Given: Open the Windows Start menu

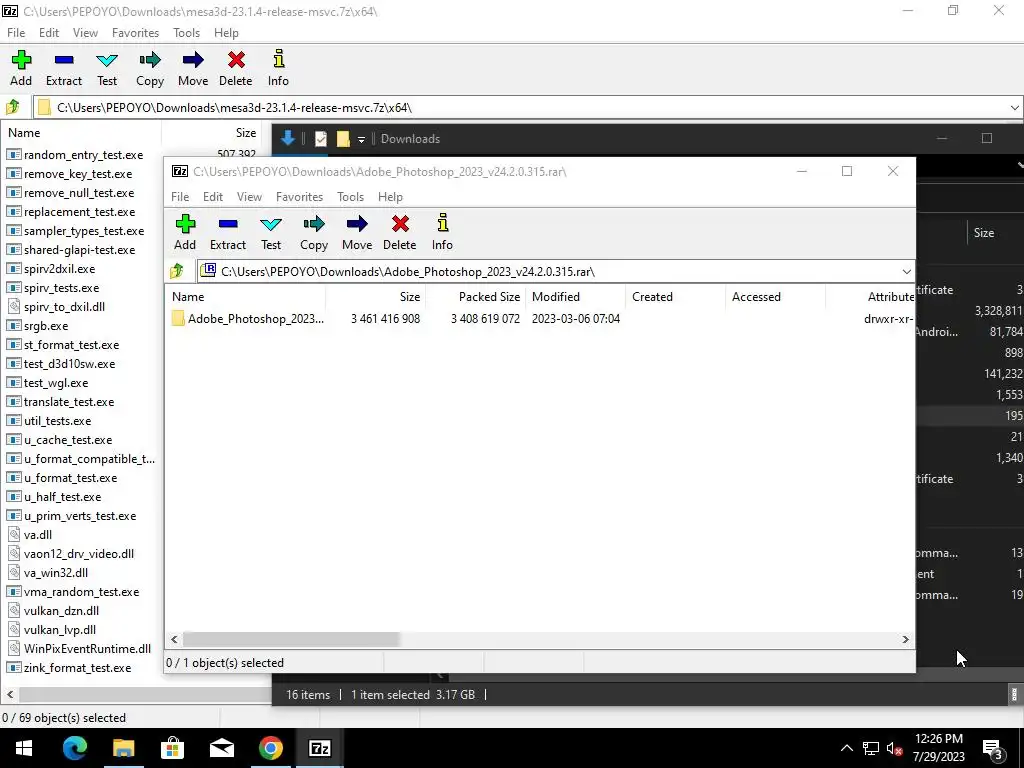Looking at the screenshot, I should click(24, 748).
